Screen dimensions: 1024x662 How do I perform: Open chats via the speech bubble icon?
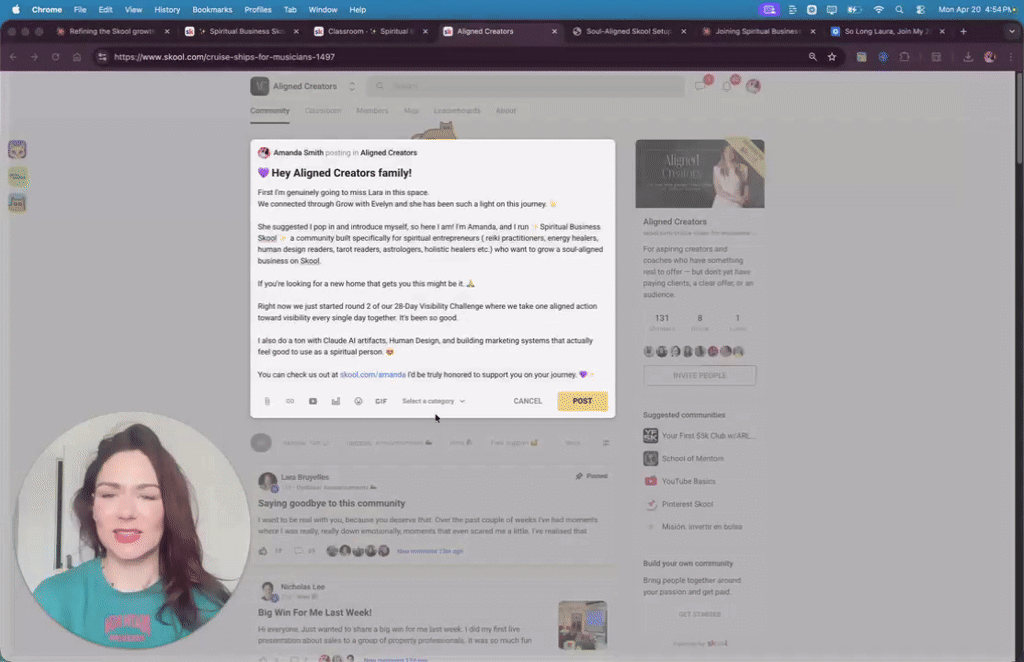tap(700, 87)
